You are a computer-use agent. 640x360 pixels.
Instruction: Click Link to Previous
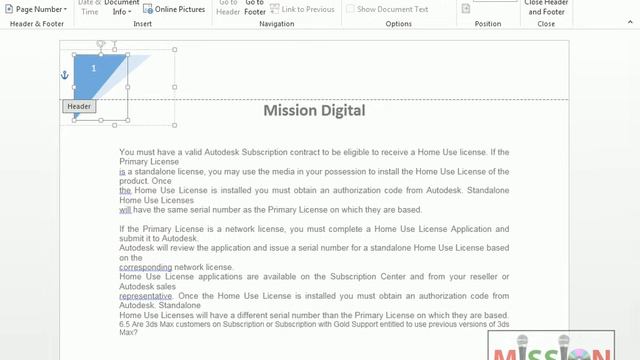[x=302, y=9]
